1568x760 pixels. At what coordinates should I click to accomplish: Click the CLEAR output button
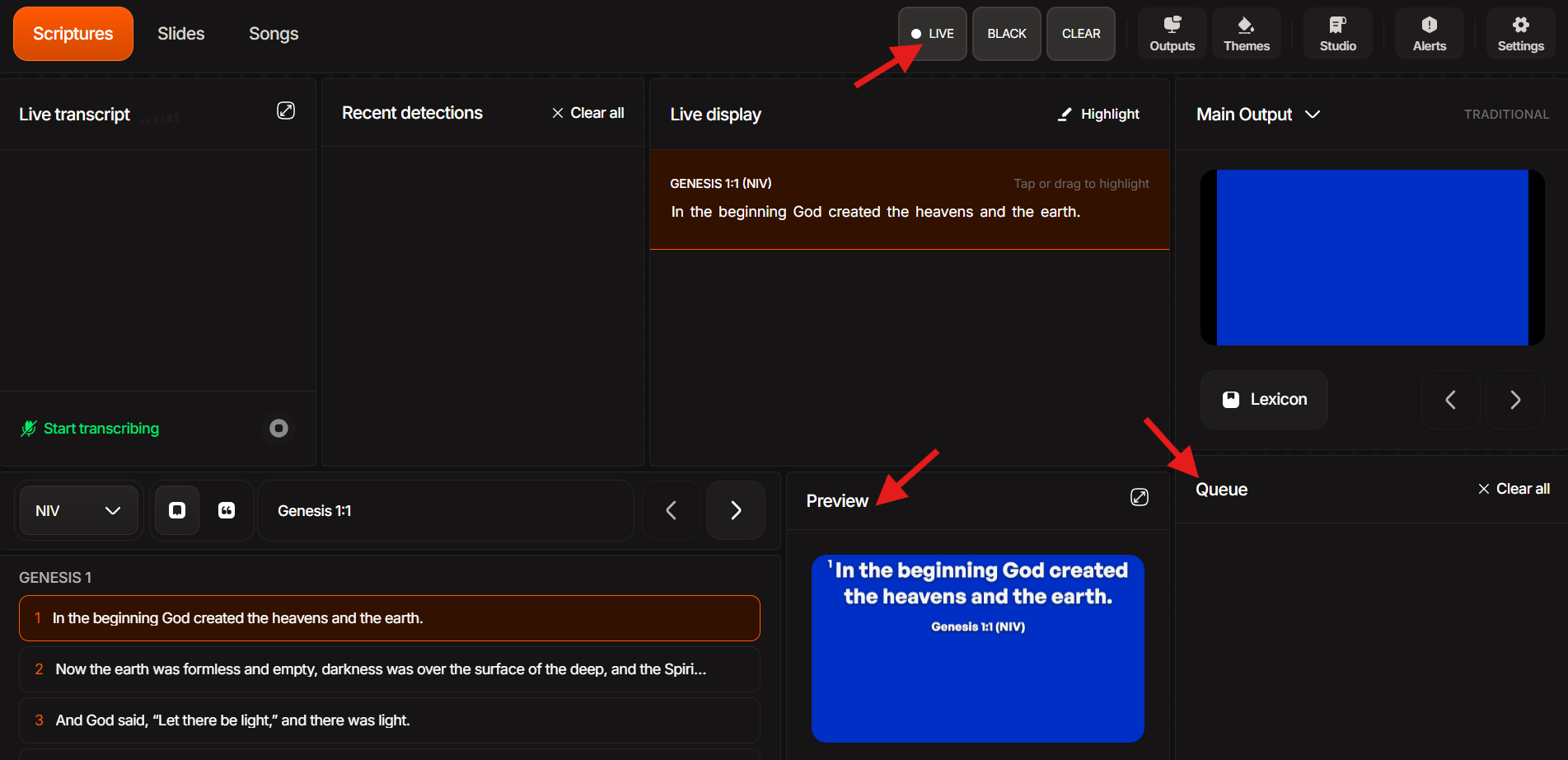[1081, 34]
